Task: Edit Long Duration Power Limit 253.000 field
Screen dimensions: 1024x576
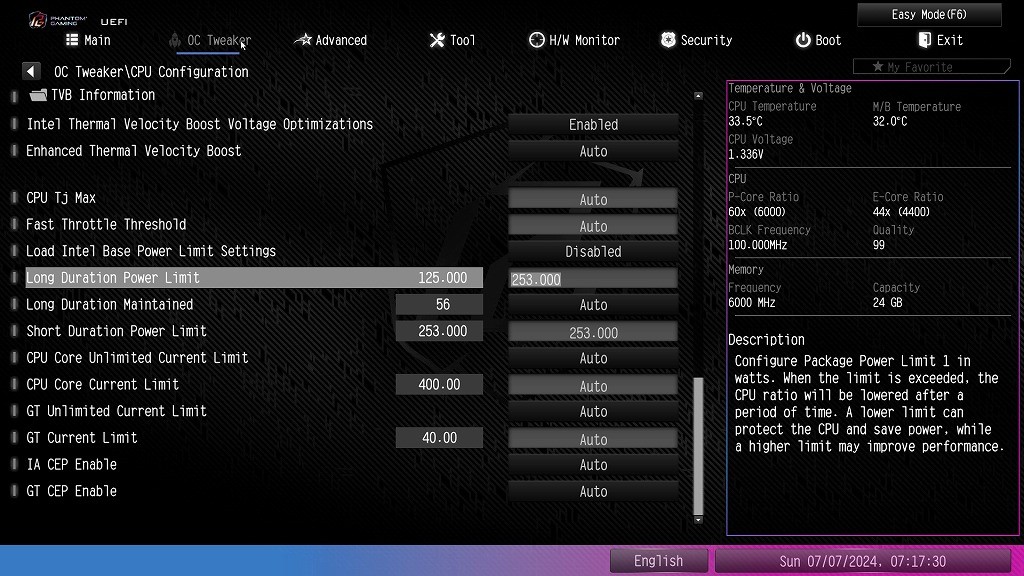Action: pos(593,279)
